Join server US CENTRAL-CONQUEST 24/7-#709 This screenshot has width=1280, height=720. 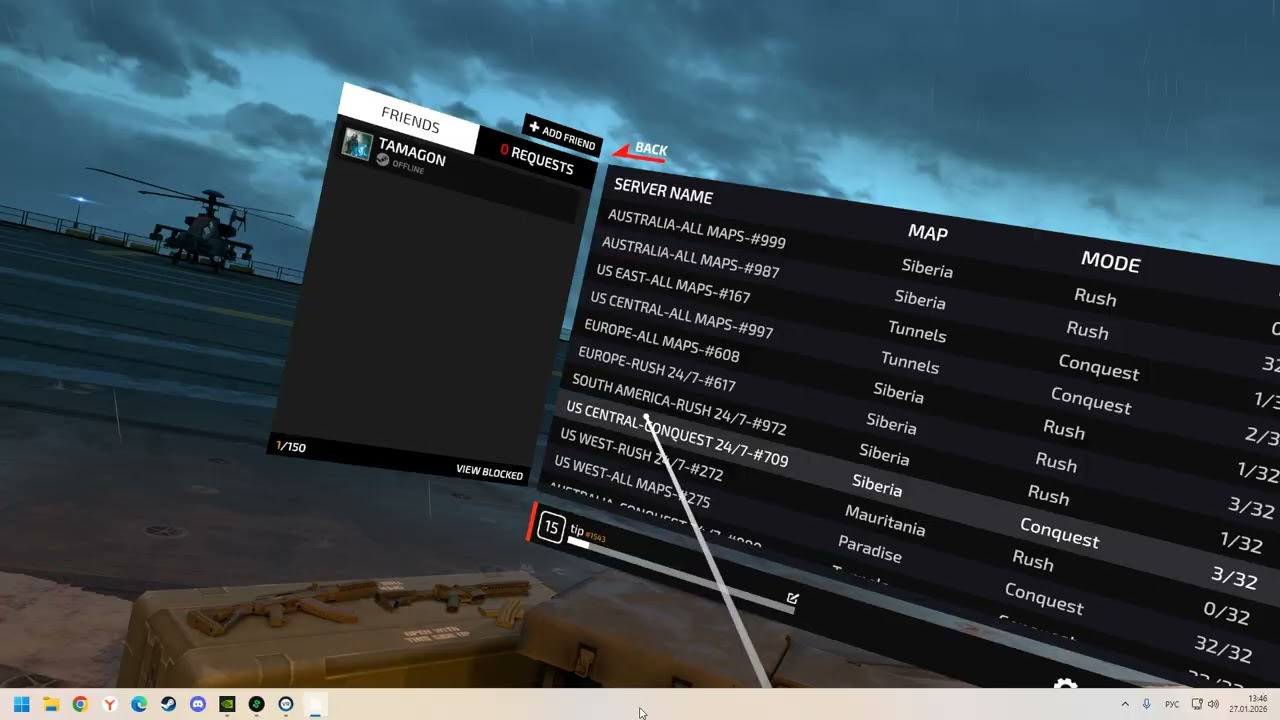677,435
